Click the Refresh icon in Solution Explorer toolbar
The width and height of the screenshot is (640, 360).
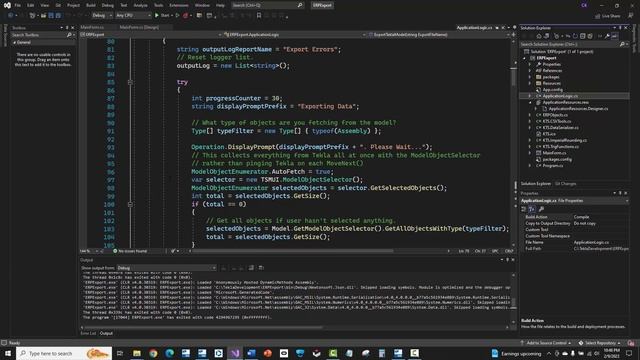(x=575, y=36)
